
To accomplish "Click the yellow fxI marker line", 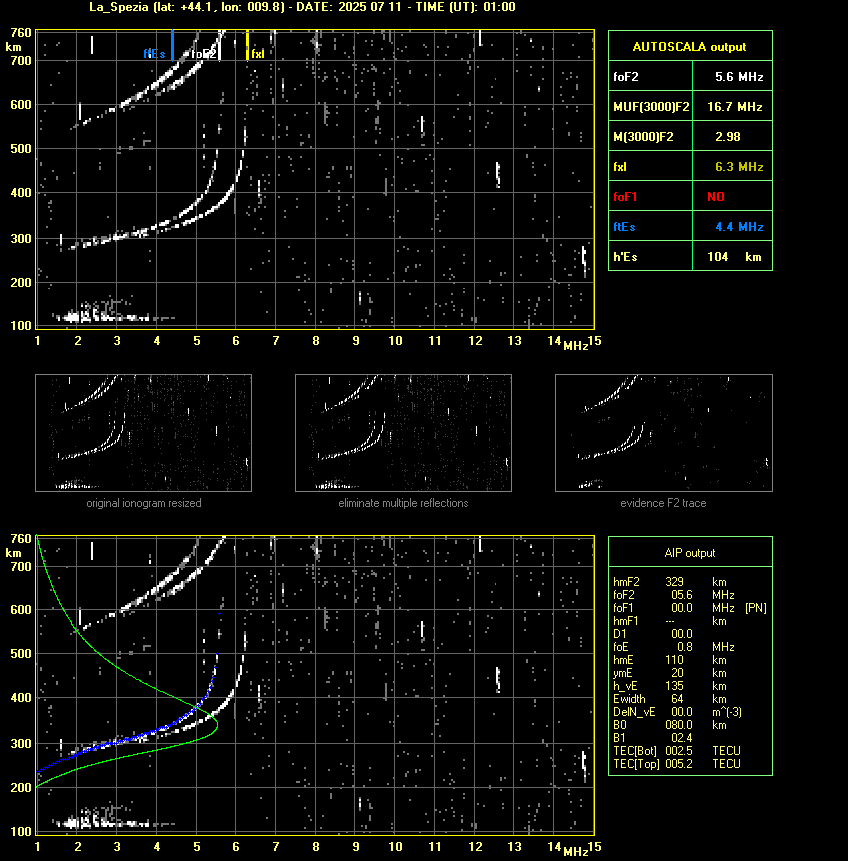I will coord(247,45).
